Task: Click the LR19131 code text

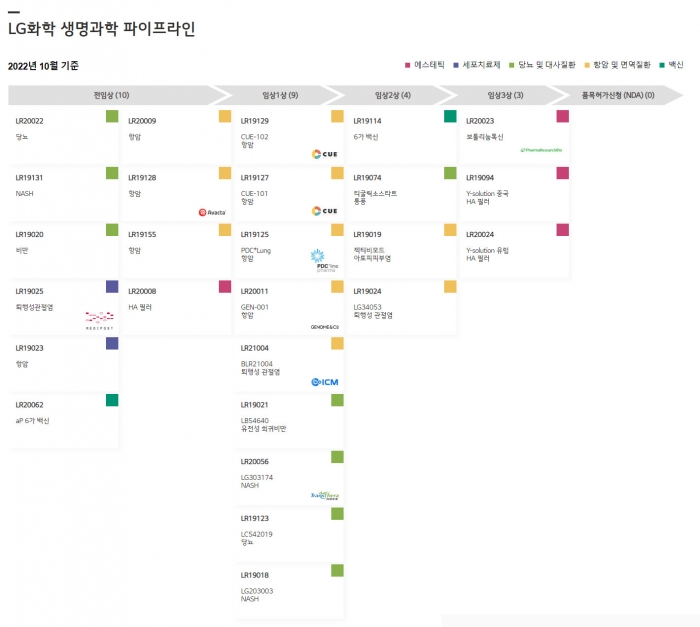Action: [29, 178]
